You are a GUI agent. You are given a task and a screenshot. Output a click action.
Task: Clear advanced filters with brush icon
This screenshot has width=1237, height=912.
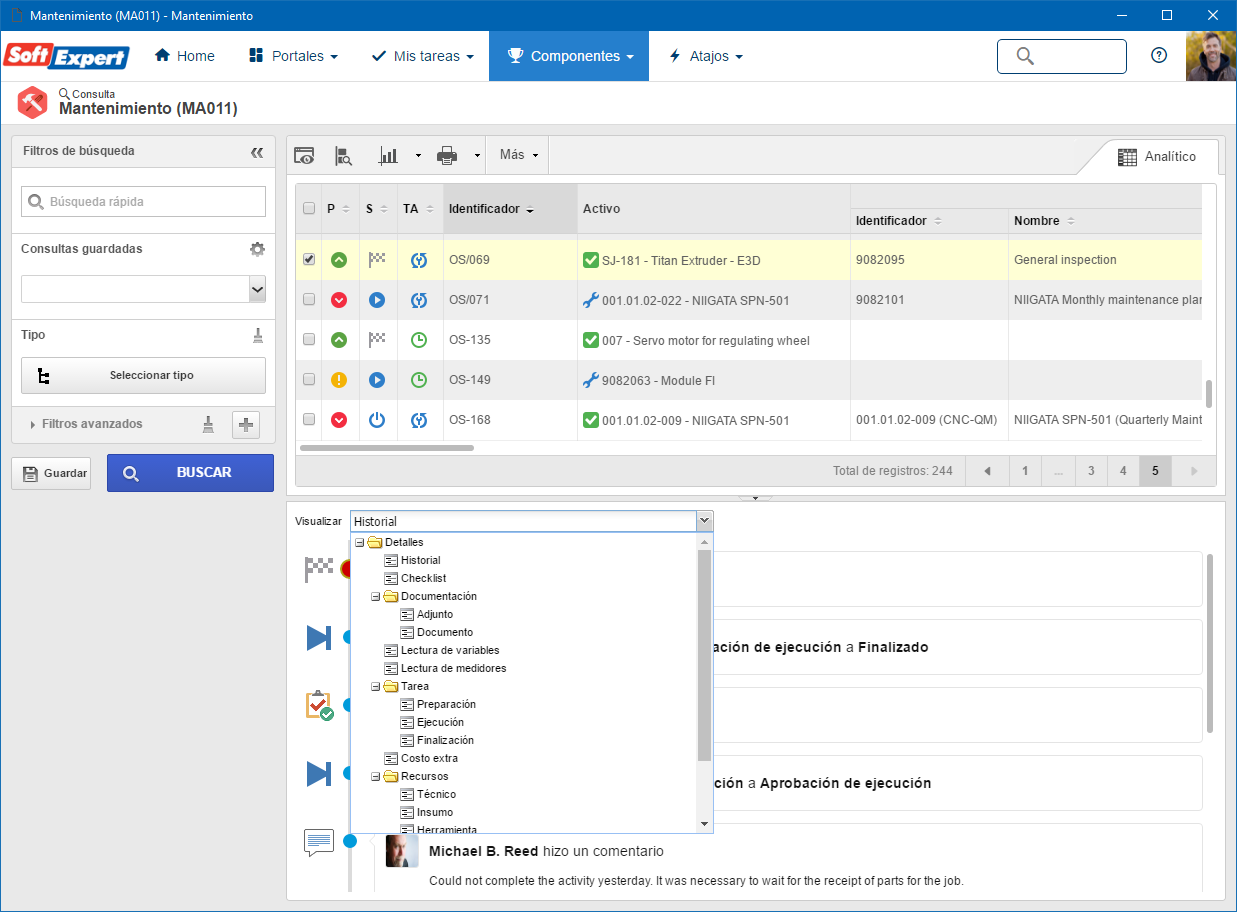point(208,424)
